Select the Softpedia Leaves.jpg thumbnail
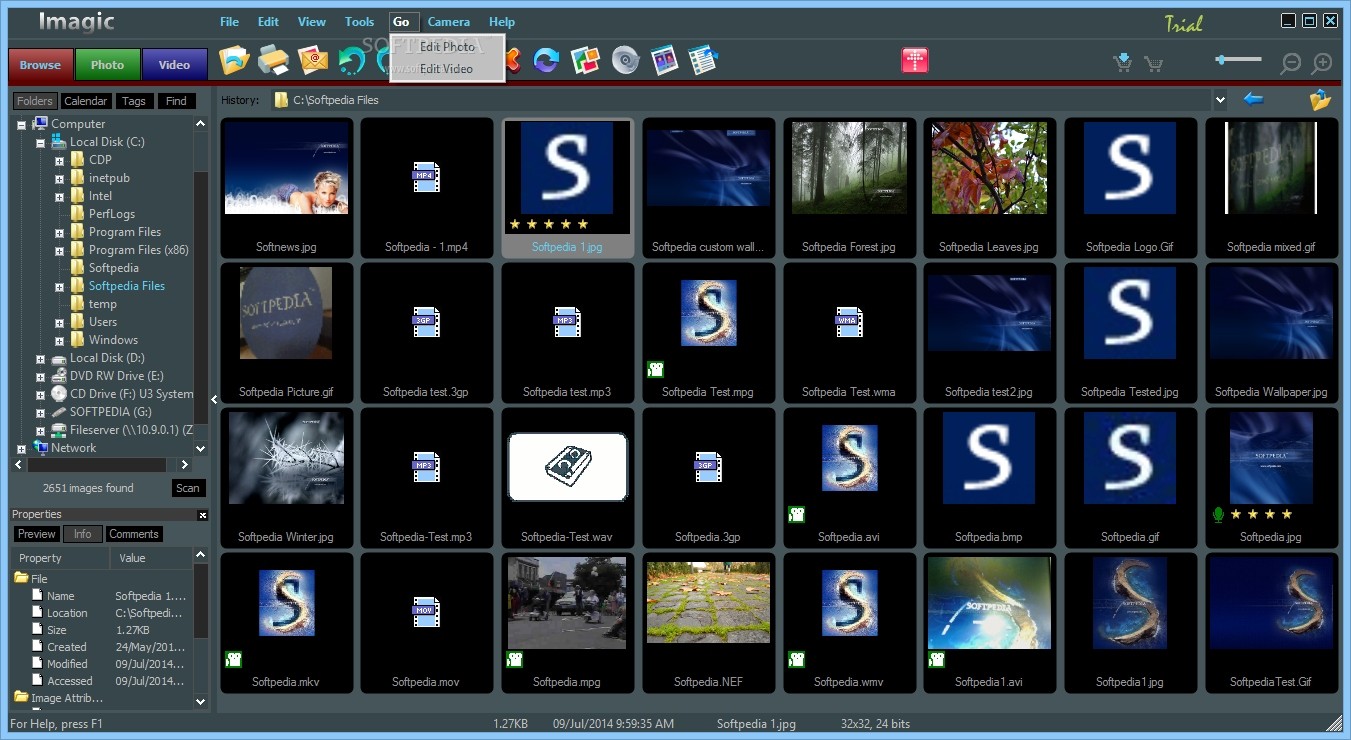Screen dimensions: 1351x740 point(989,188)
